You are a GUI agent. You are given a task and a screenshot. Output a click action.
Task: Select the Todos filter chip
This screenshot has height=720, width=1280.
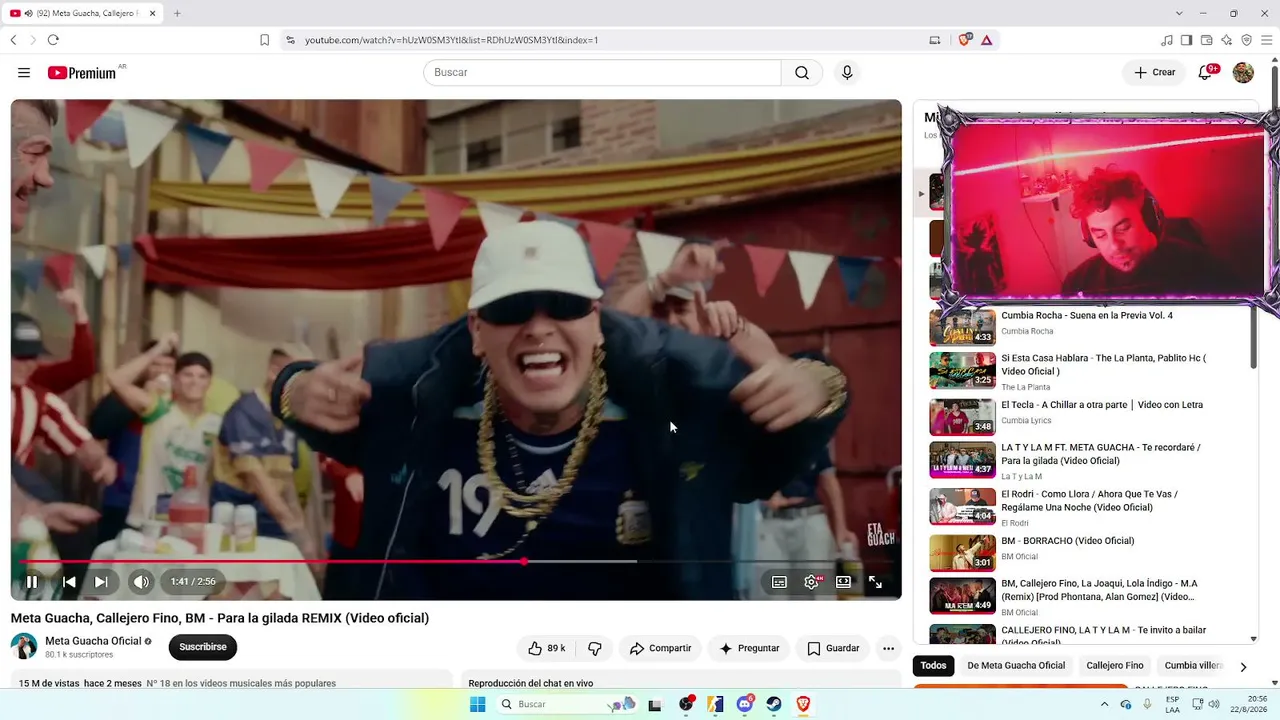click(x=933, y=666)
